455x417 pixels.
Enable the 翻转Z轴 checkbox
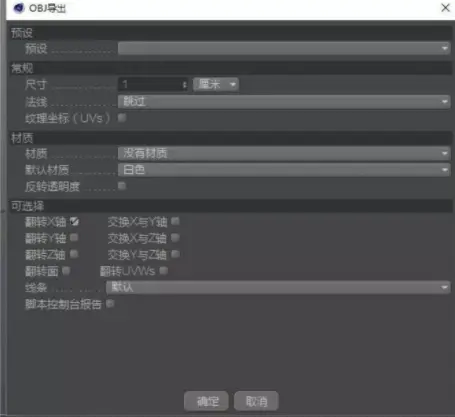coord(74,254)
